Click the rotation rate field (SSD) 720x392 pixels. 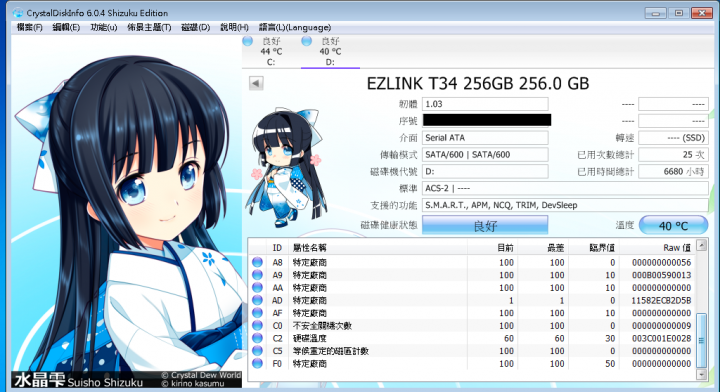pos(673,138)
